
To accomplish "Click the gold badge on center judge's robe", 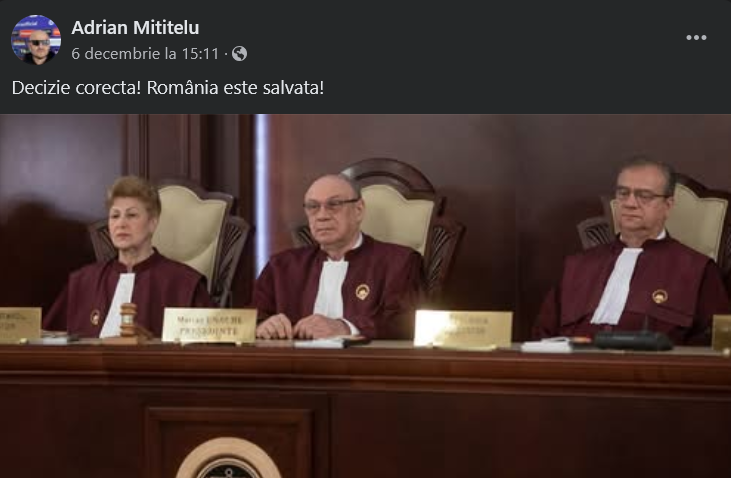I will pyautogui.click(x=362, y=292).
